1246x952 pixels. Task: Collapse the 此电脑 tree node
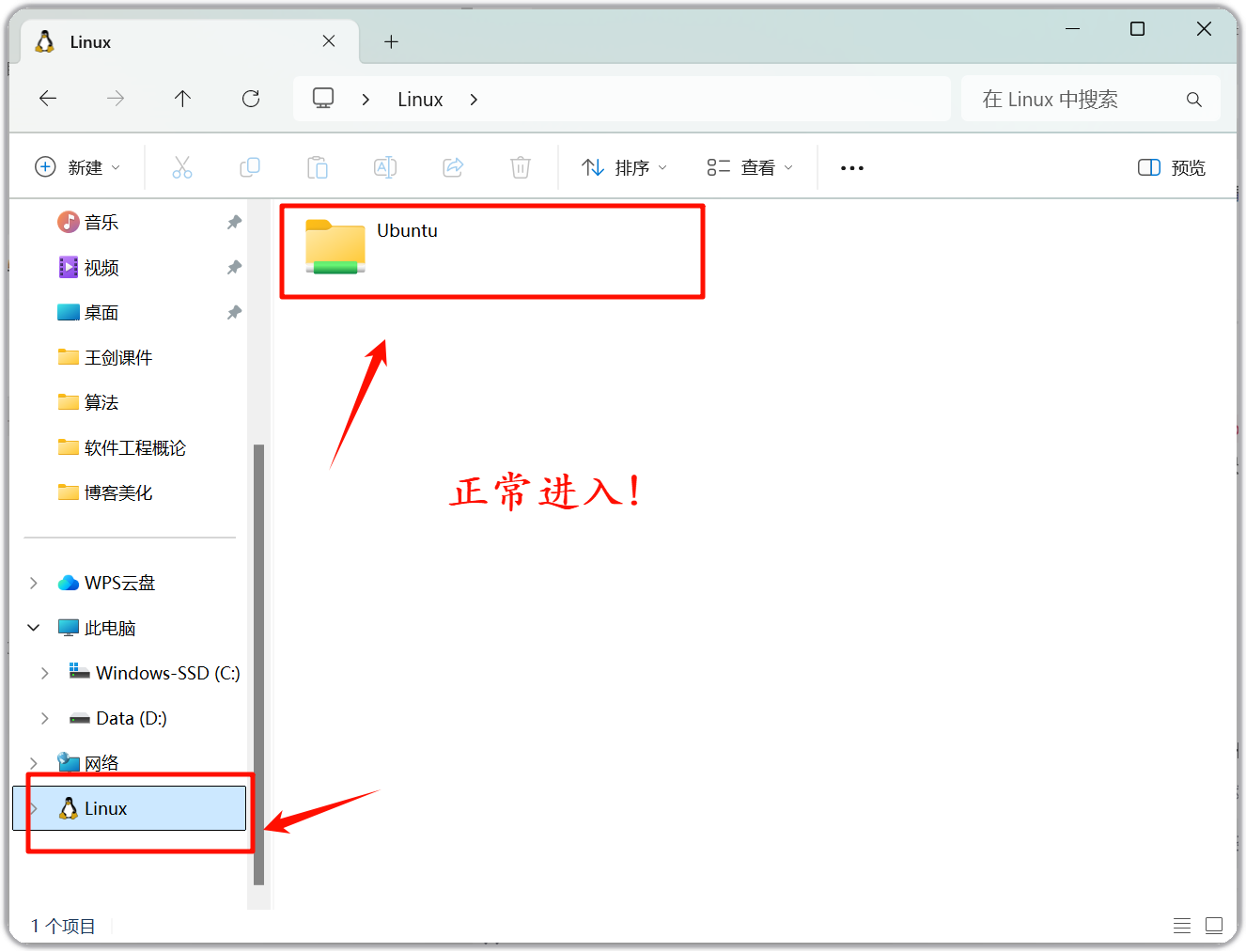[x=34, y=628]
